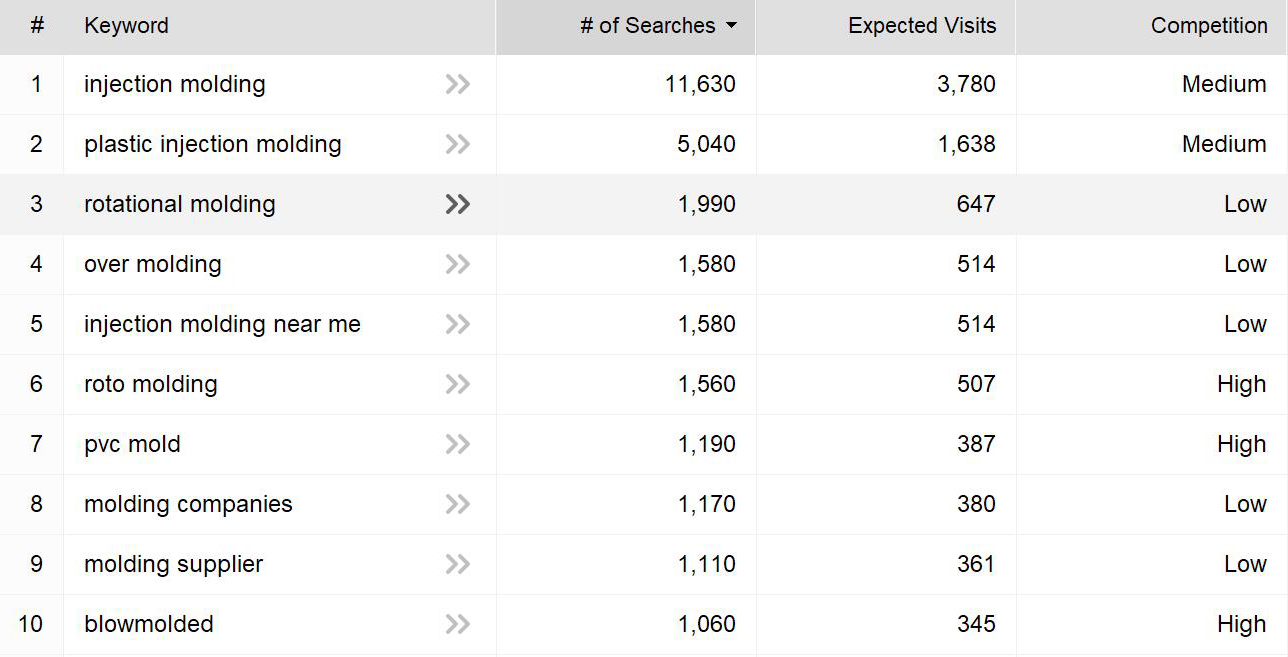Click double-arrow icon beside "rotational molding"
The height and width of the screenshot is (657, 1288).
pos(458,205)
